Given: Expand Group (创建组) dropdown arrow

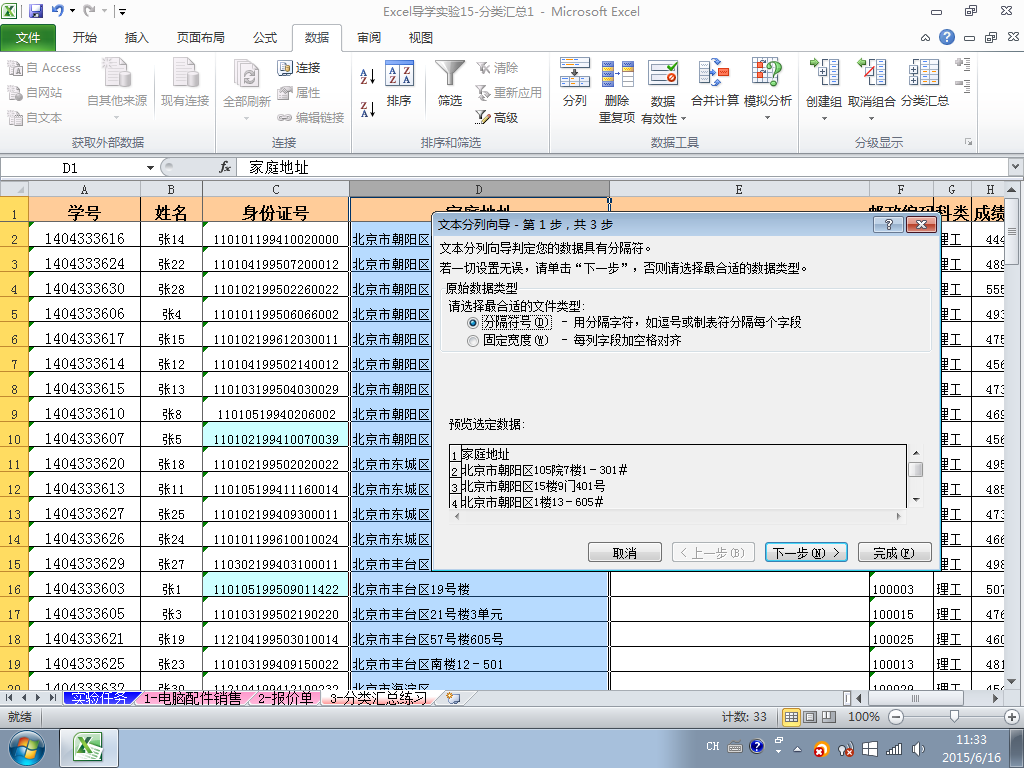Looking at the screenshot, I should pyautogui.click(x=824, y=119).
